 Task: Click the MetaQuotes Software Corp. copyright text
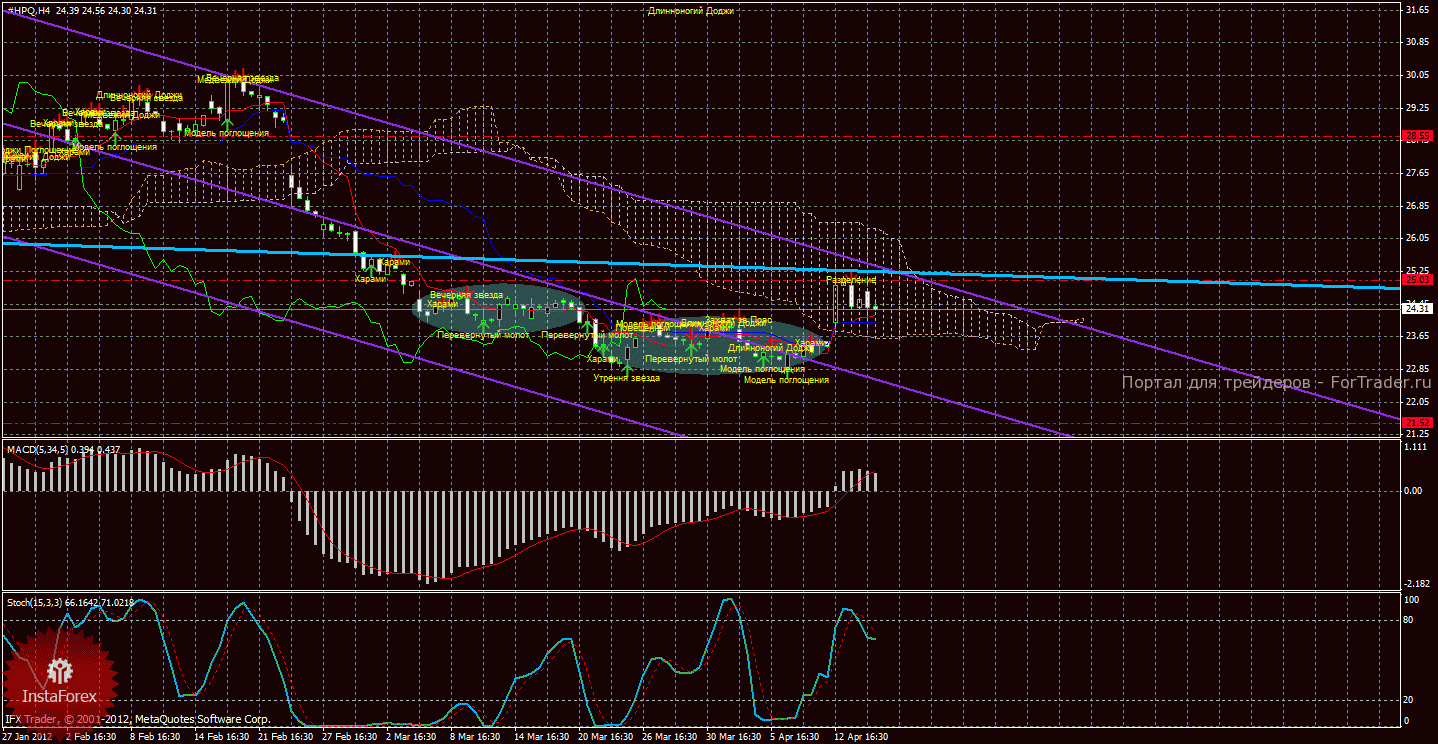(x=198, y=719)
